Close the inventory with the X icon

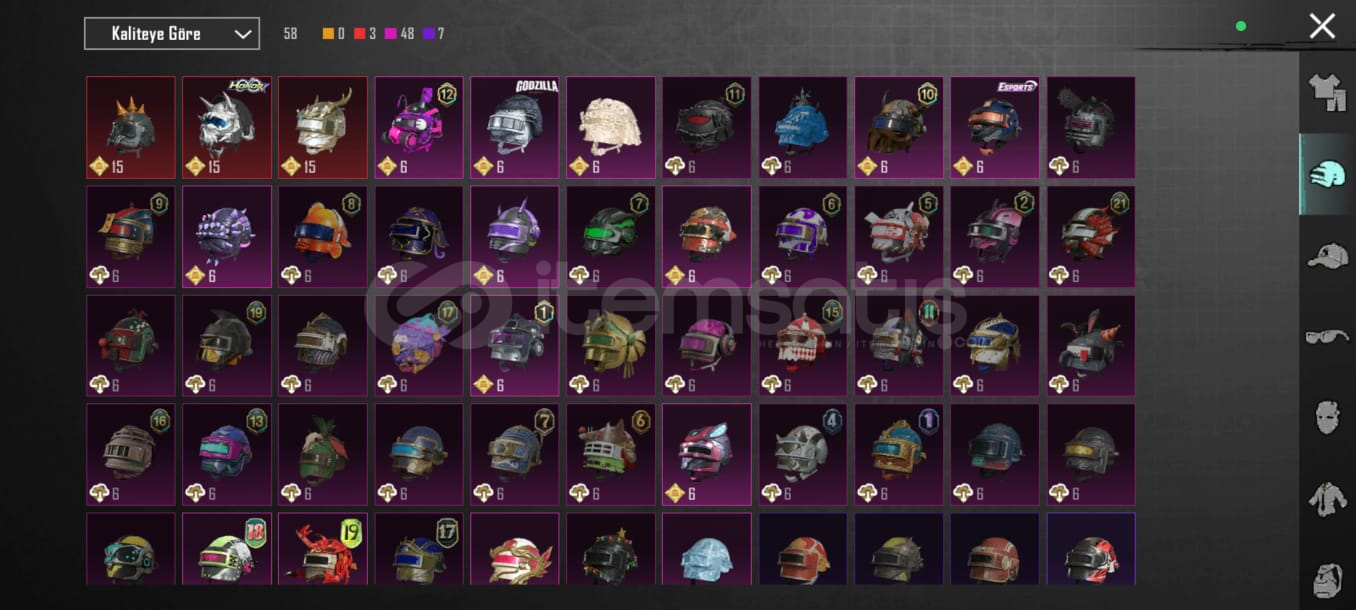click(1322, 26)
